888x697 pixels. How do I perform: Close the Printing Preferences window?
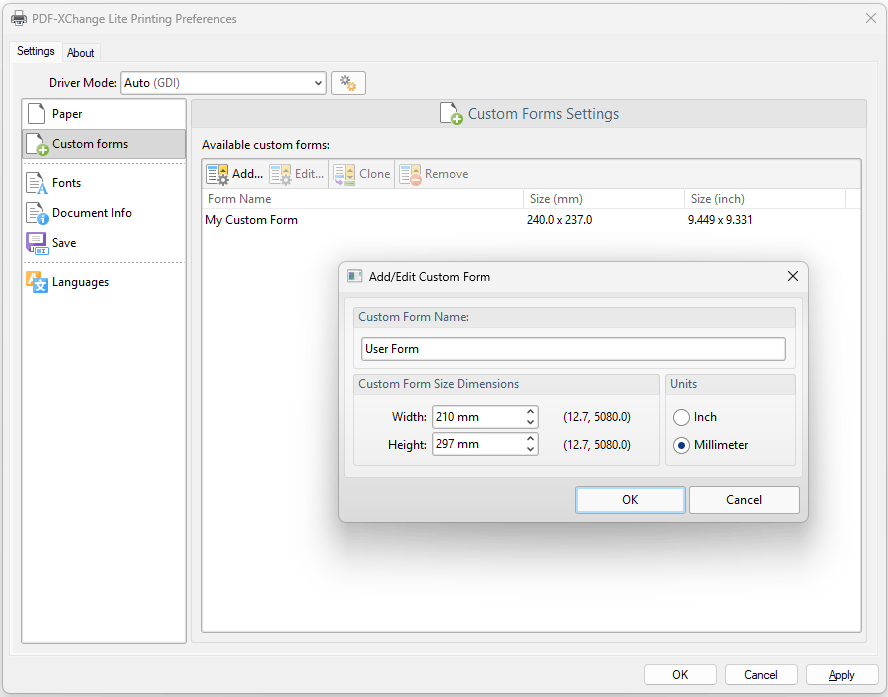870,19
